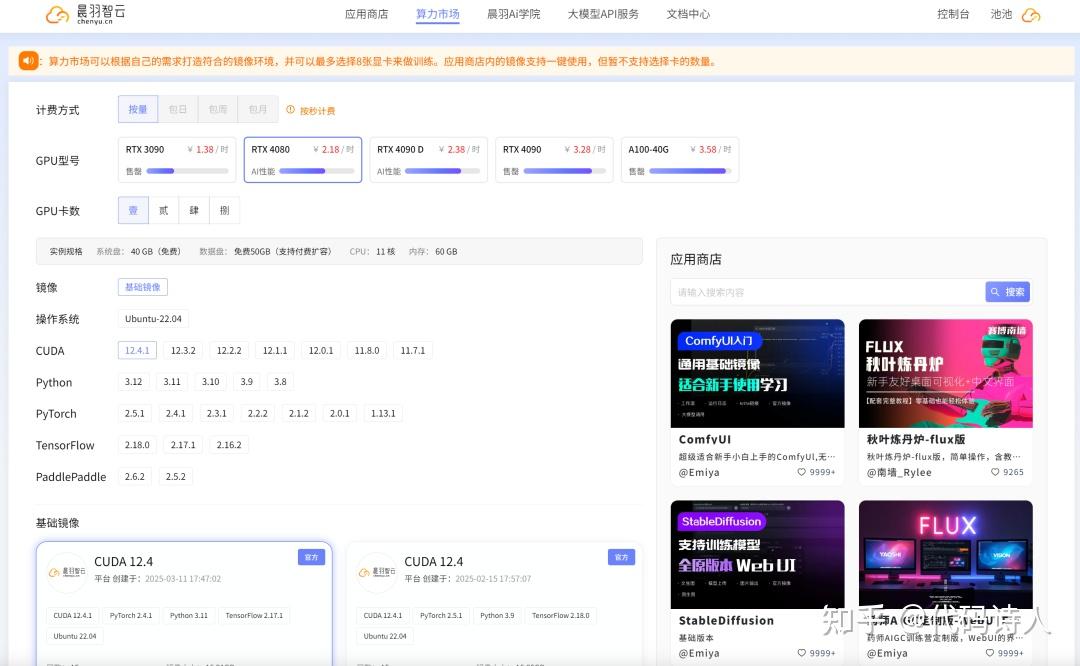The image size is (1080, 666).
Task: Click the heart icon on StableDiffusion card
Action: click(802, 653)
